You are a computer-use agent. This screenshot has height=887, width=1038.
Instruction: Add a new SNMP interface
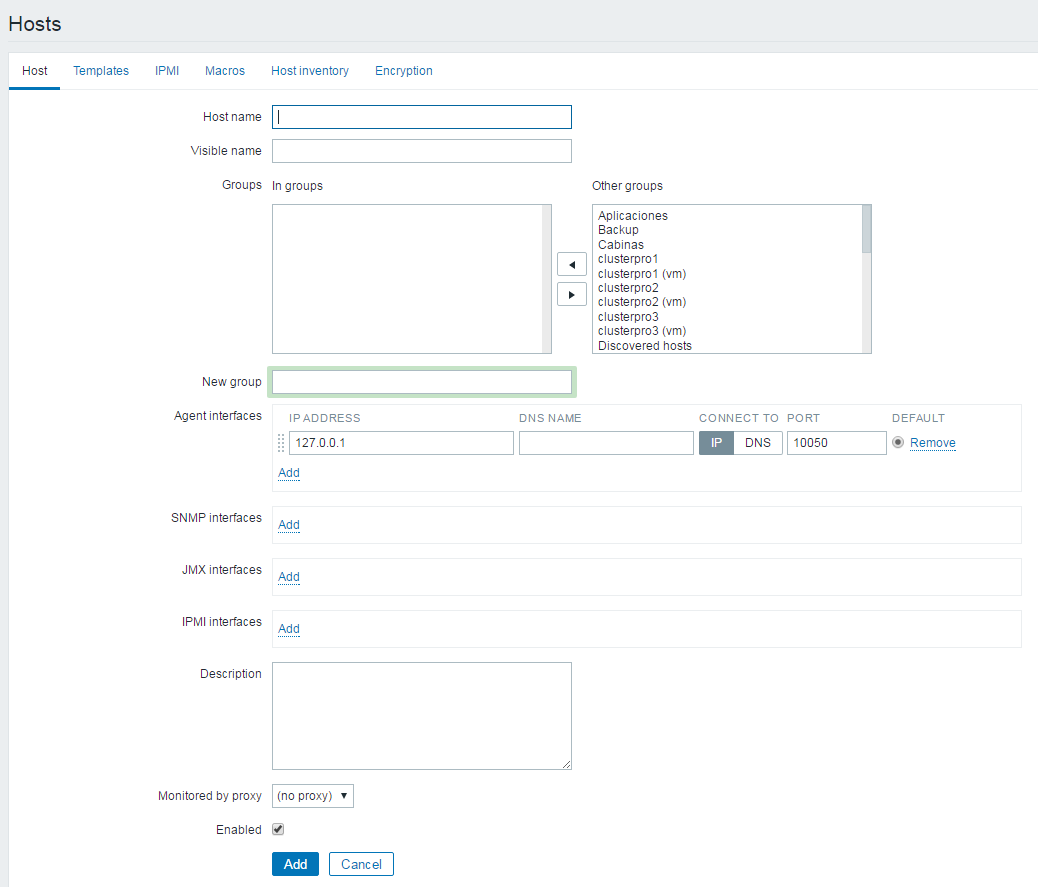point(289,525)
